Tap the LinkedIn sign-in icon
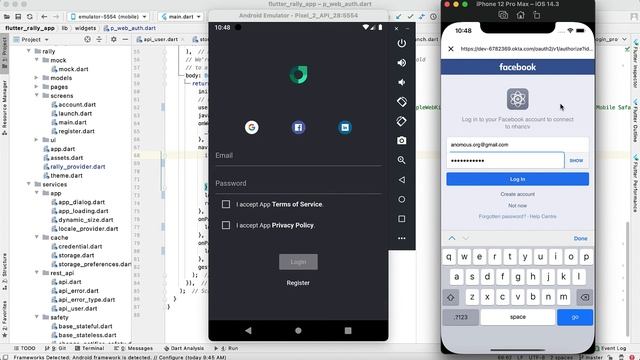 [345, 127]
